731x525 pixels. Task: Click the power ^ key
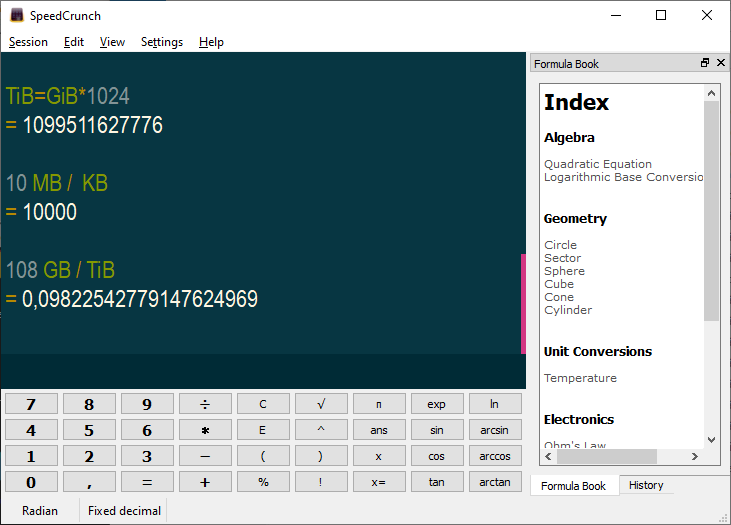[321, 430]
